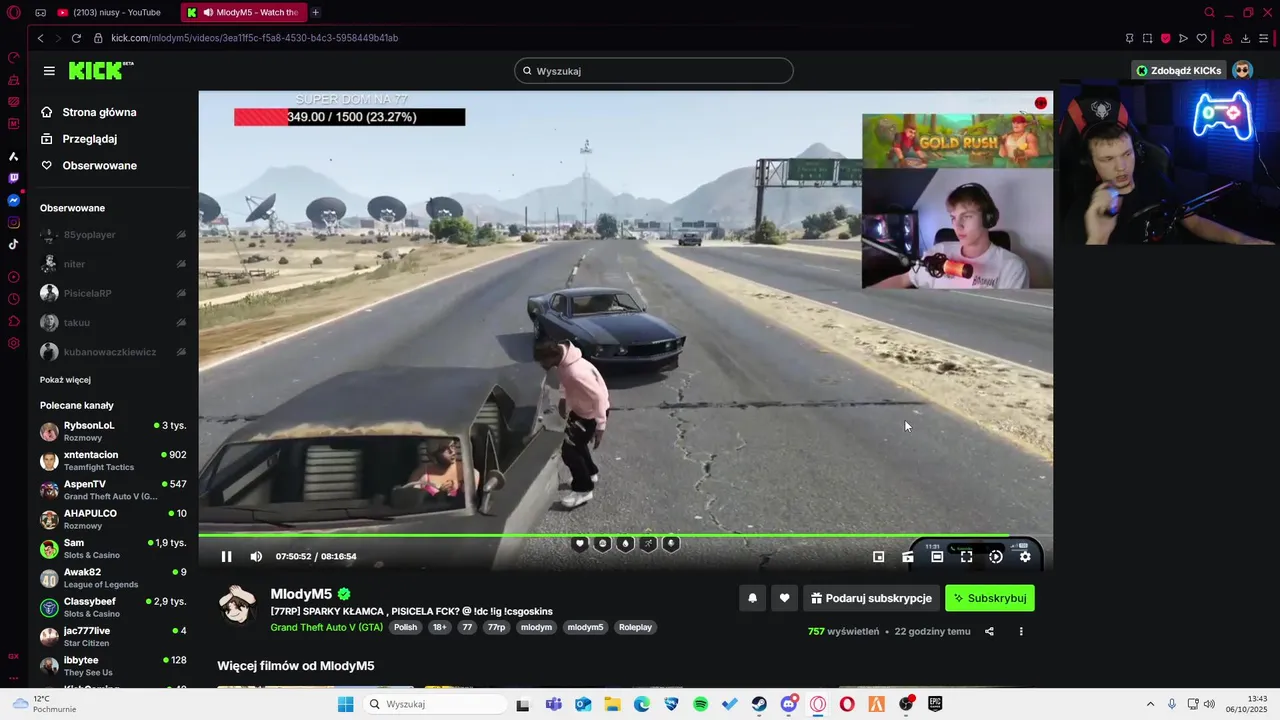Toggle theater mode in the player
This screenshot has height=720, width=1280.
937,557
